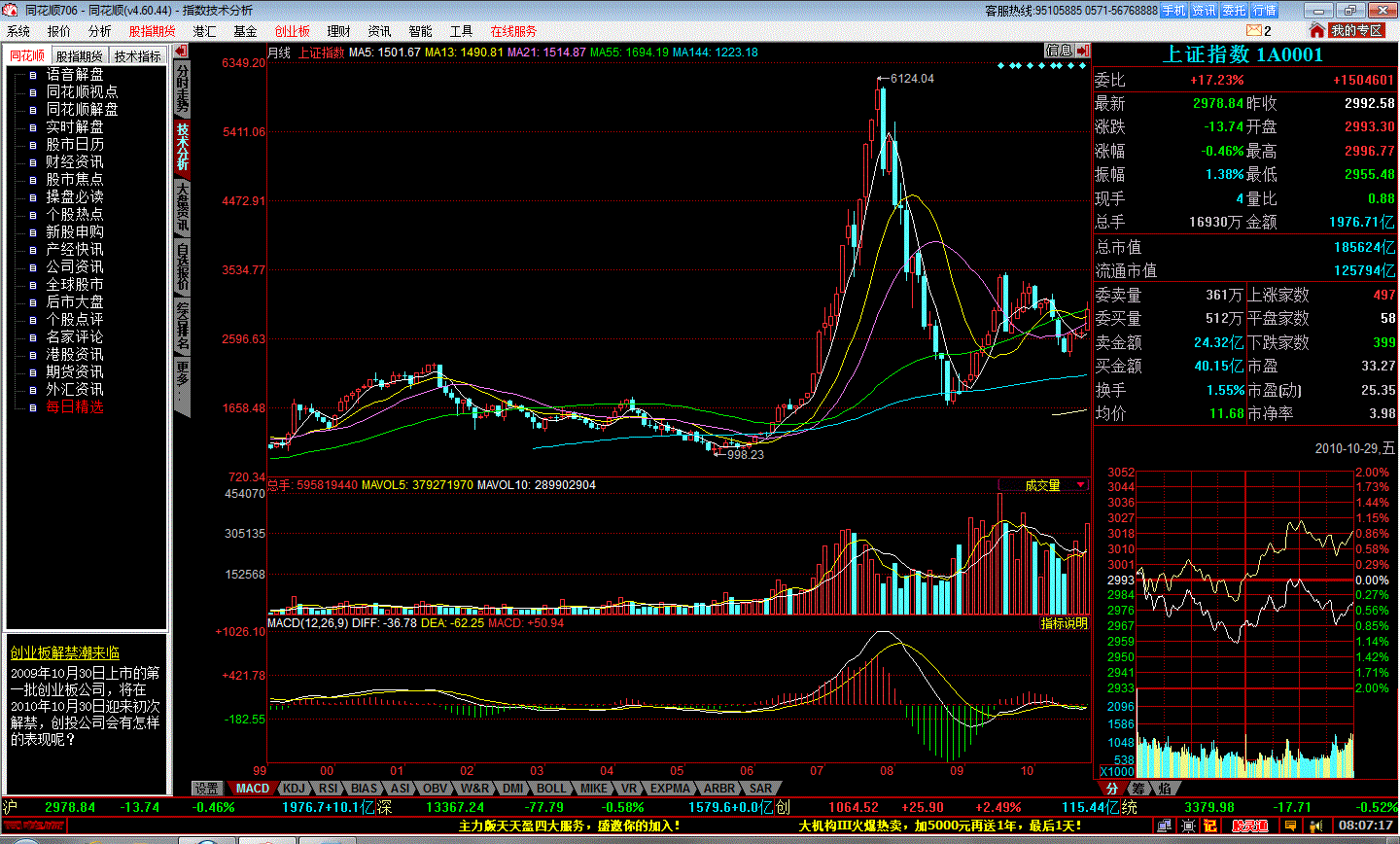Open the 在线服务 menu
Image resolution: width=1400 pixels, height=844 pixels.
[513, 31]
